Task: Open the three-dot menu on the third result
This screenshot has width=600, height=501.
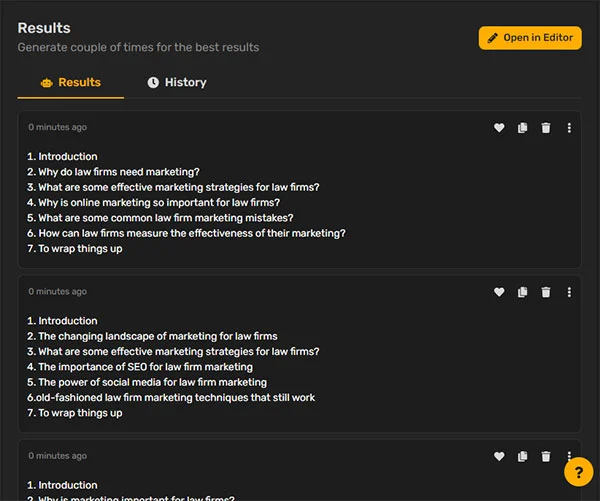Action: (569, 455)
